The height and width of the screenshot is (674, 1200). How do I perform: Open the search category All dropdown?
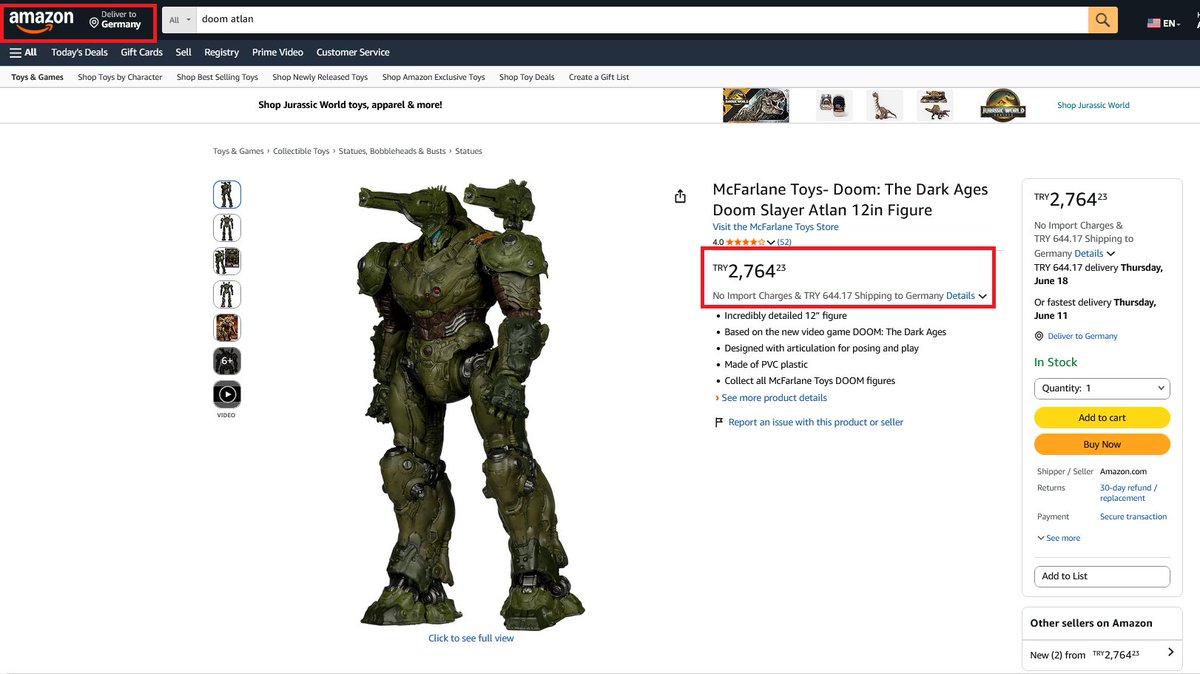click(179, 19)
